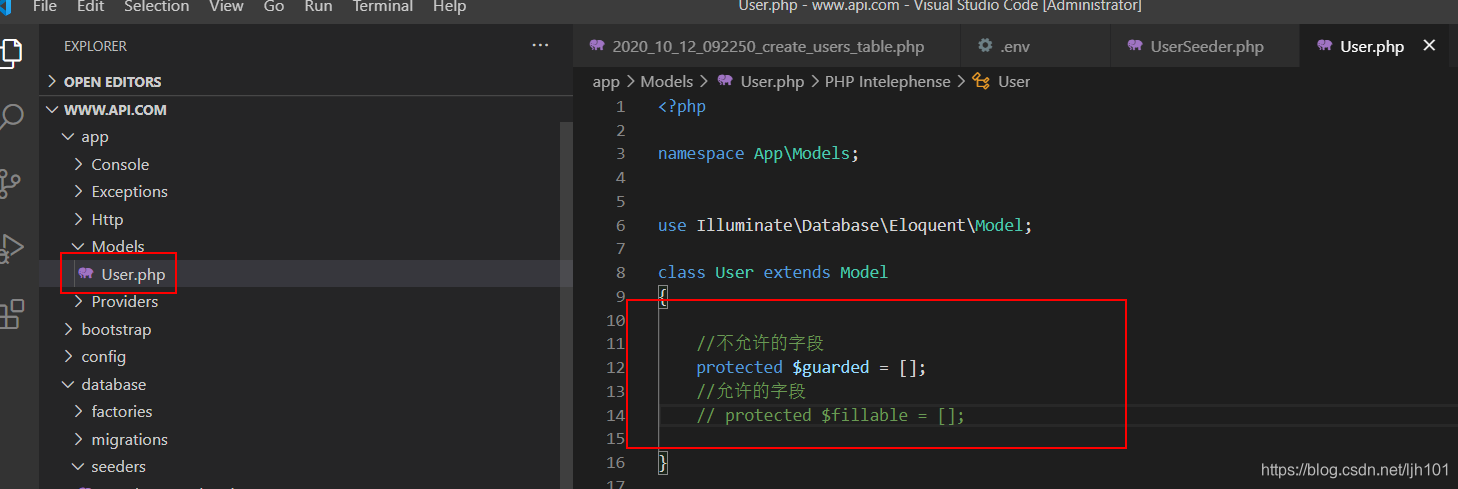The width and height of the screenshot is (1458, 489).
Task: Switch to the .env tab
Action: coord(1035,46)
